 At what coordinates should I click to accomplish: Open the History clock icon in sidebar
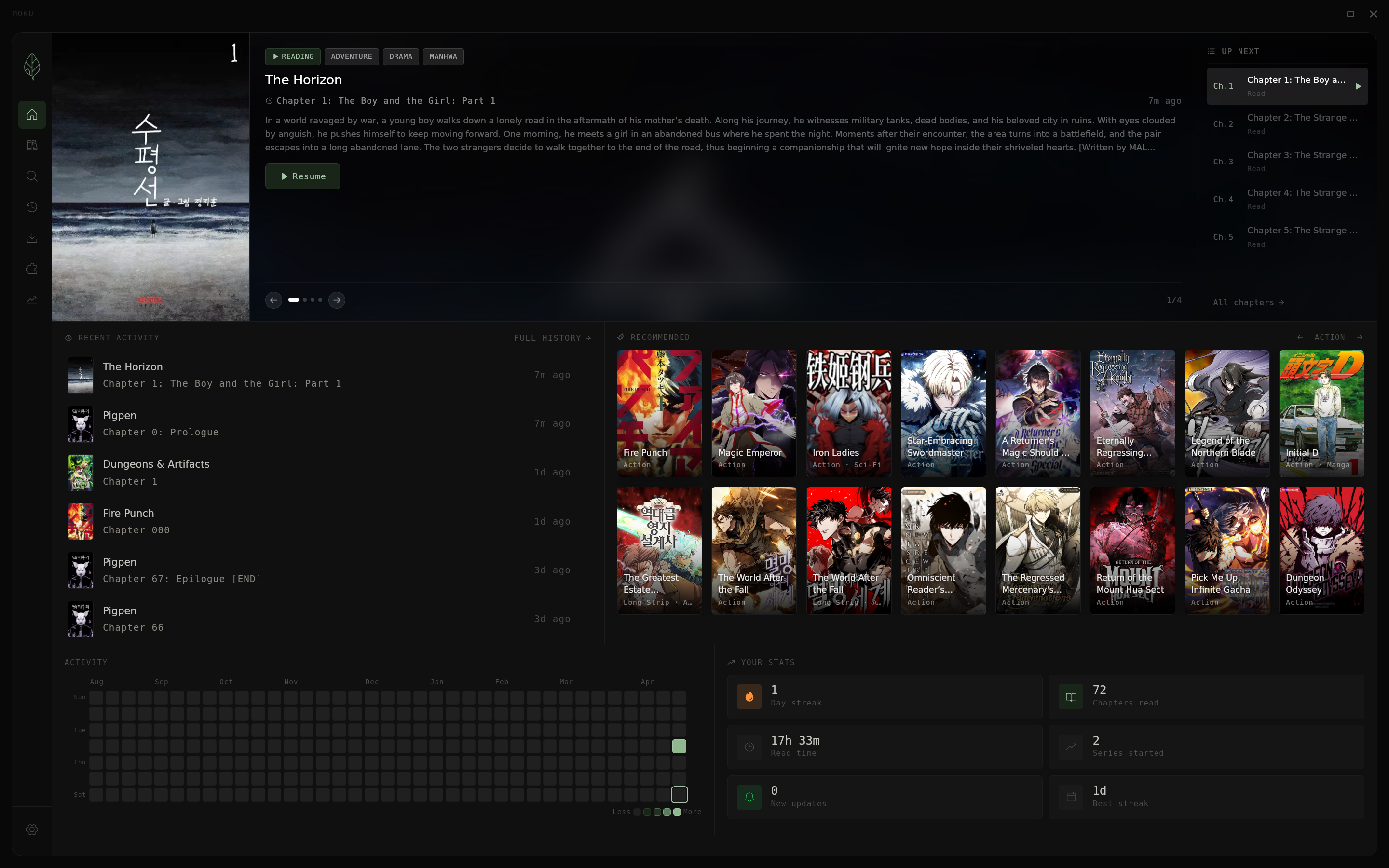point(32,207)
